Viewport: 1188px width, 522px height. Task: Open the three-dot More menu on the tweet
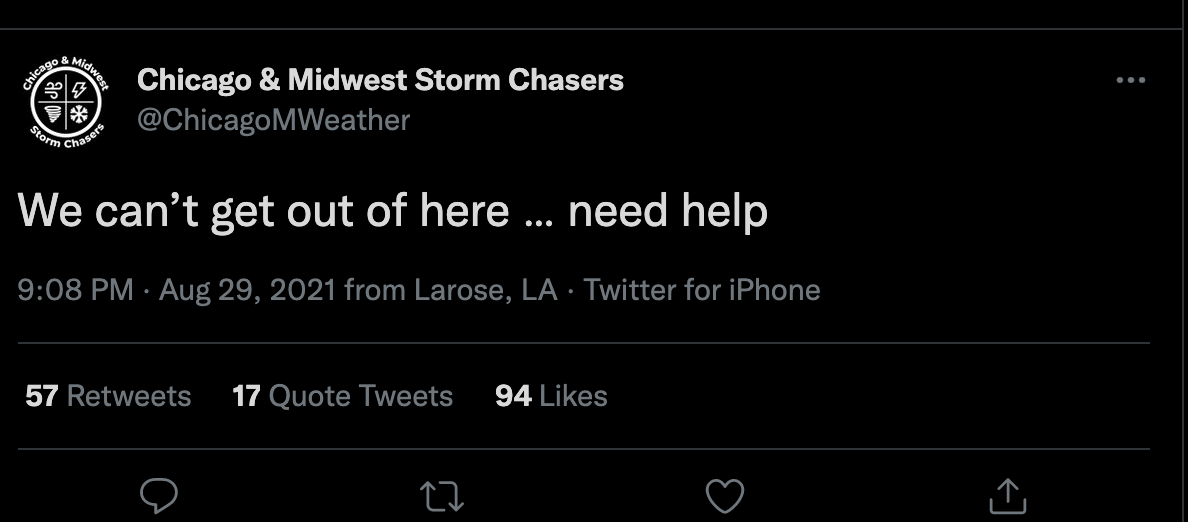(x=1130, y=80)
